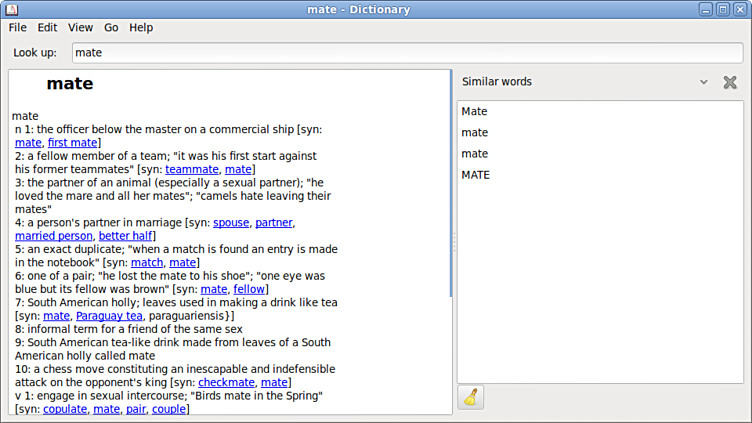
Task: Click into the Look up text field
Action: click(x=405, y=53)
